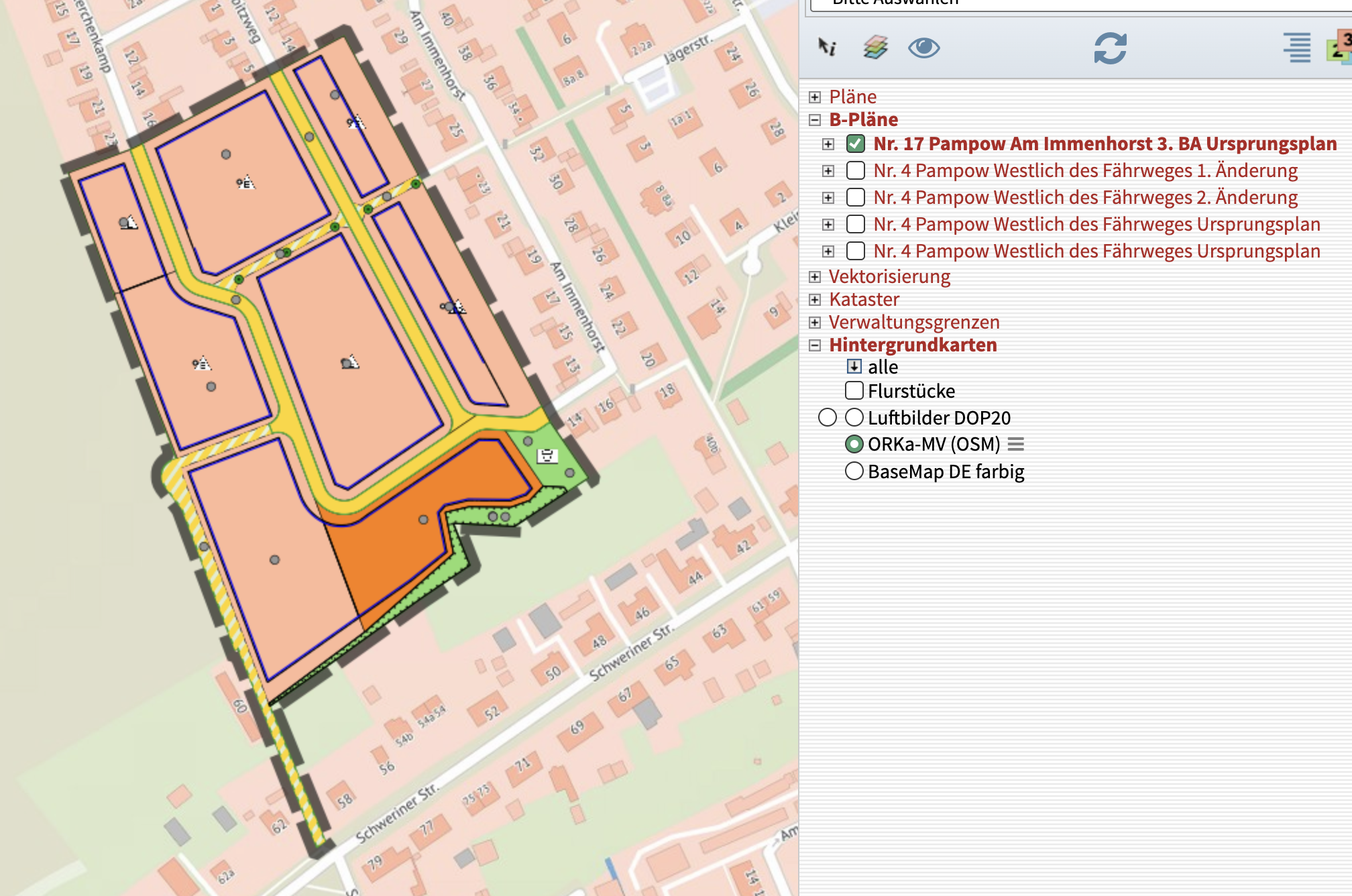The width and height of the screenshot is (1352, 896).
Task: Open the stacked layers icon
Action: 875,48
